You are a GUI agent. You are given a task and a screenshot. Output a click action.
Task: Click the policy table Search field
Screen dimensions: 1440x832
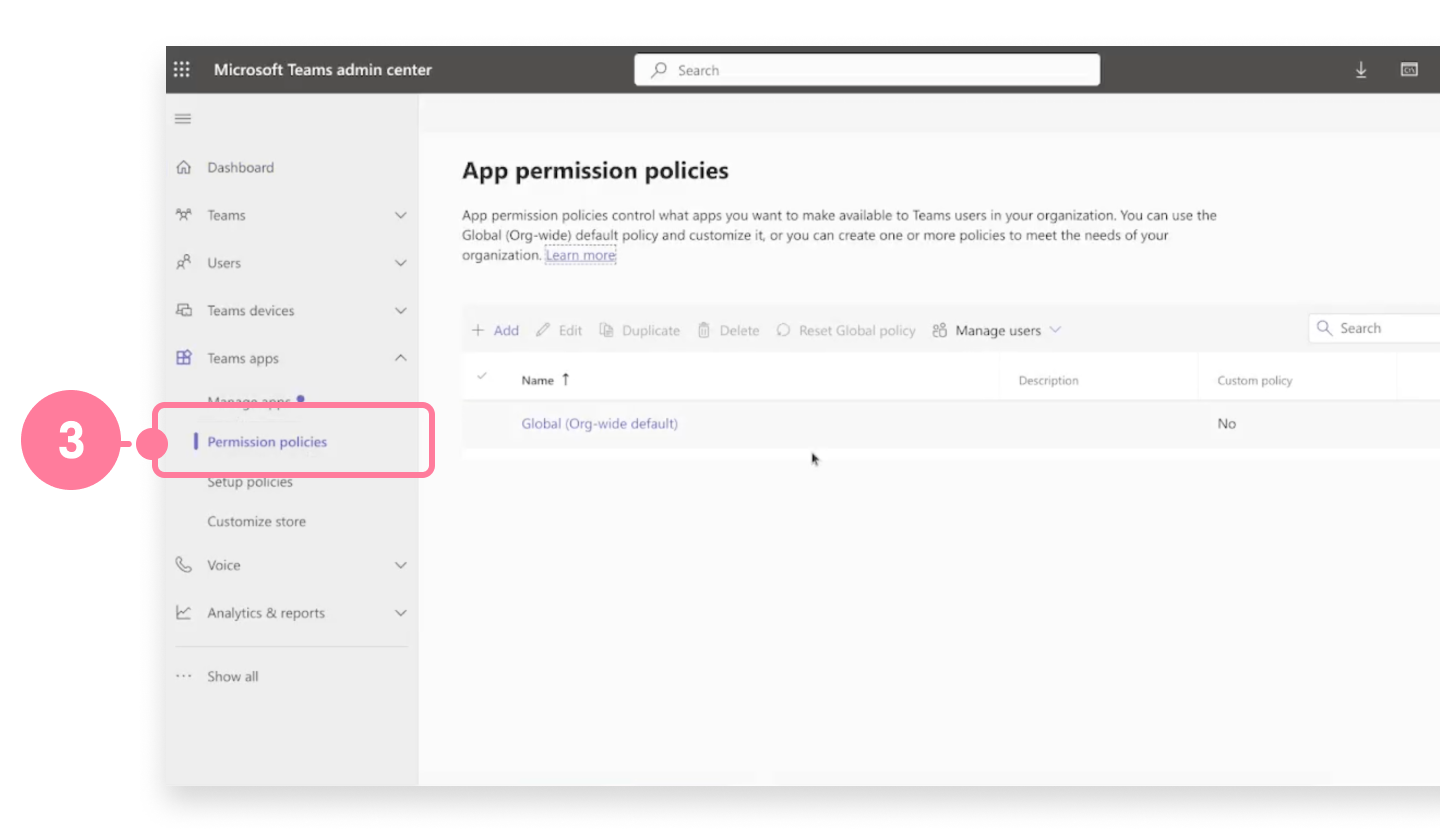(1375, 328)
